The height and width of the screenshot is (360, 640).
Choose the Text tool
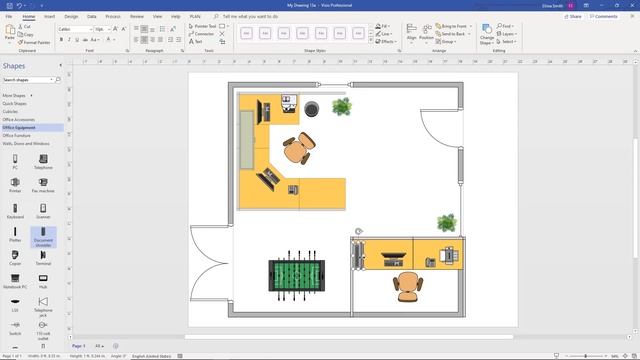[x=196, y=42]
